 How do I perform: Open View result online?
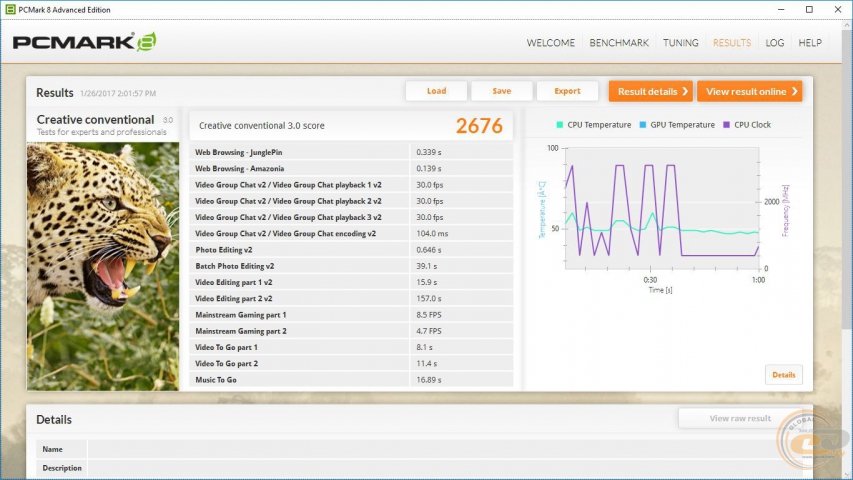750,91
